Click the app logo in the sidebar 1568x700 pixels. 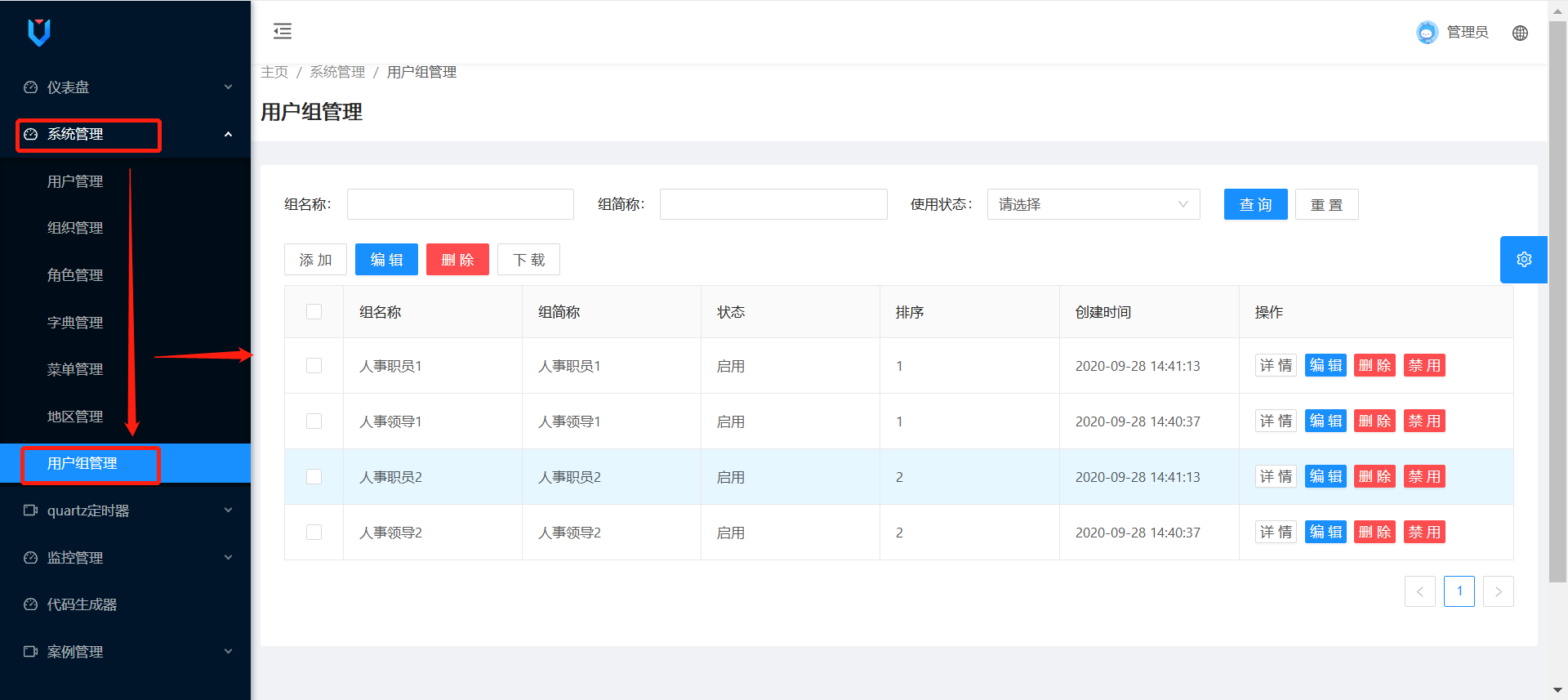click(x=39, y=33)
